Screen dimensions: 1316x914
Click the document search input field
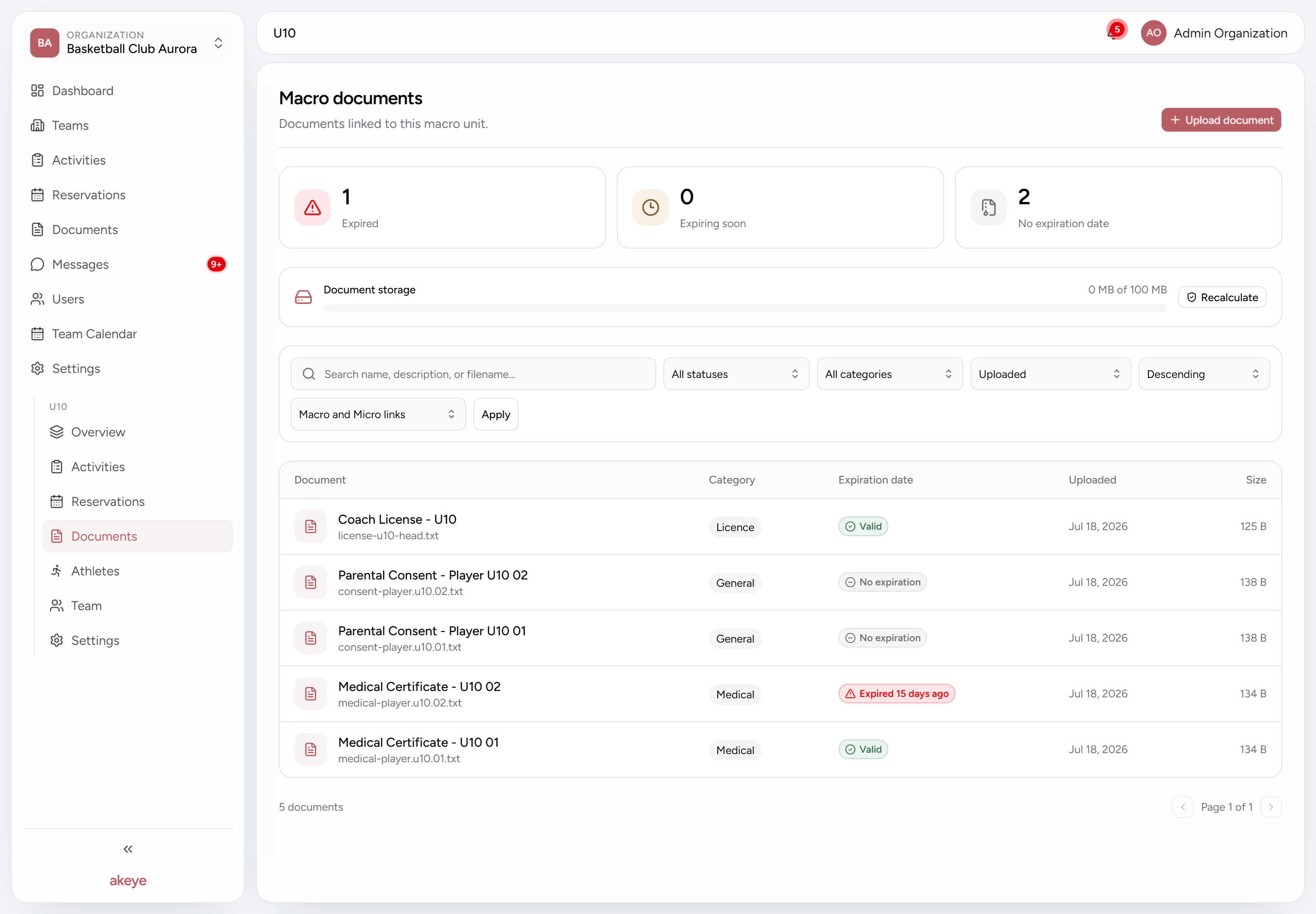[473, 374]
